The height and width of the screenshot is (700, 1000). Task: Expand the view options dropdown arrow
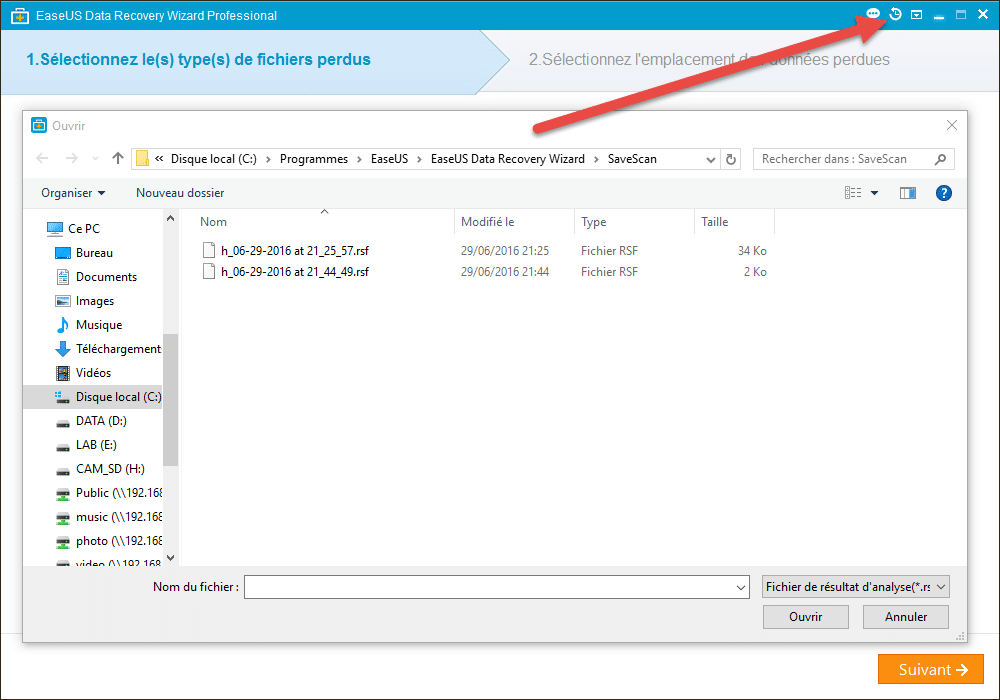[x=874, y=193]
